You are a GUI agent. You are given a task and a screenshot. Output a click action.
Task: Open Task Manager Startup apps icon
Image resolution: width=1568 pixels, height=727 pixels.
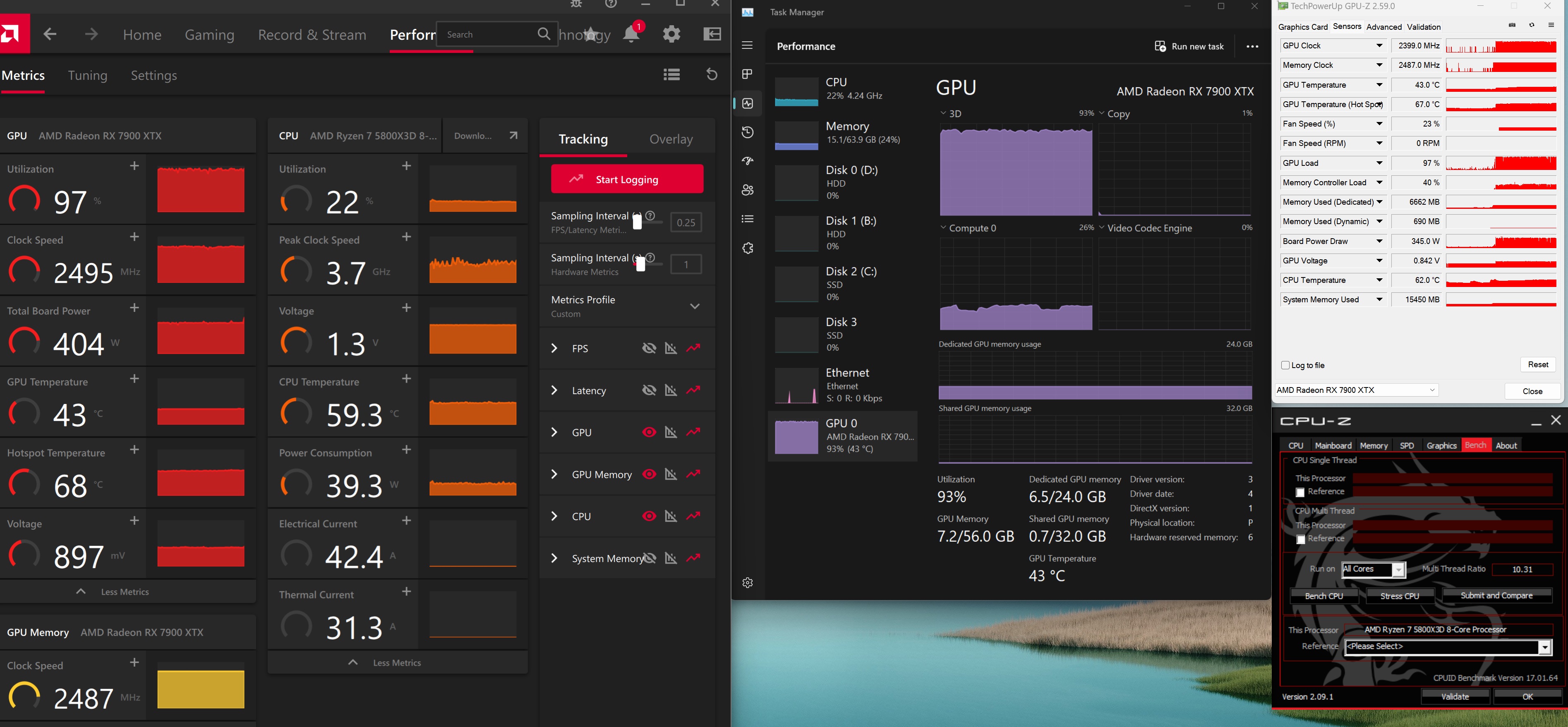pos(748,160)
